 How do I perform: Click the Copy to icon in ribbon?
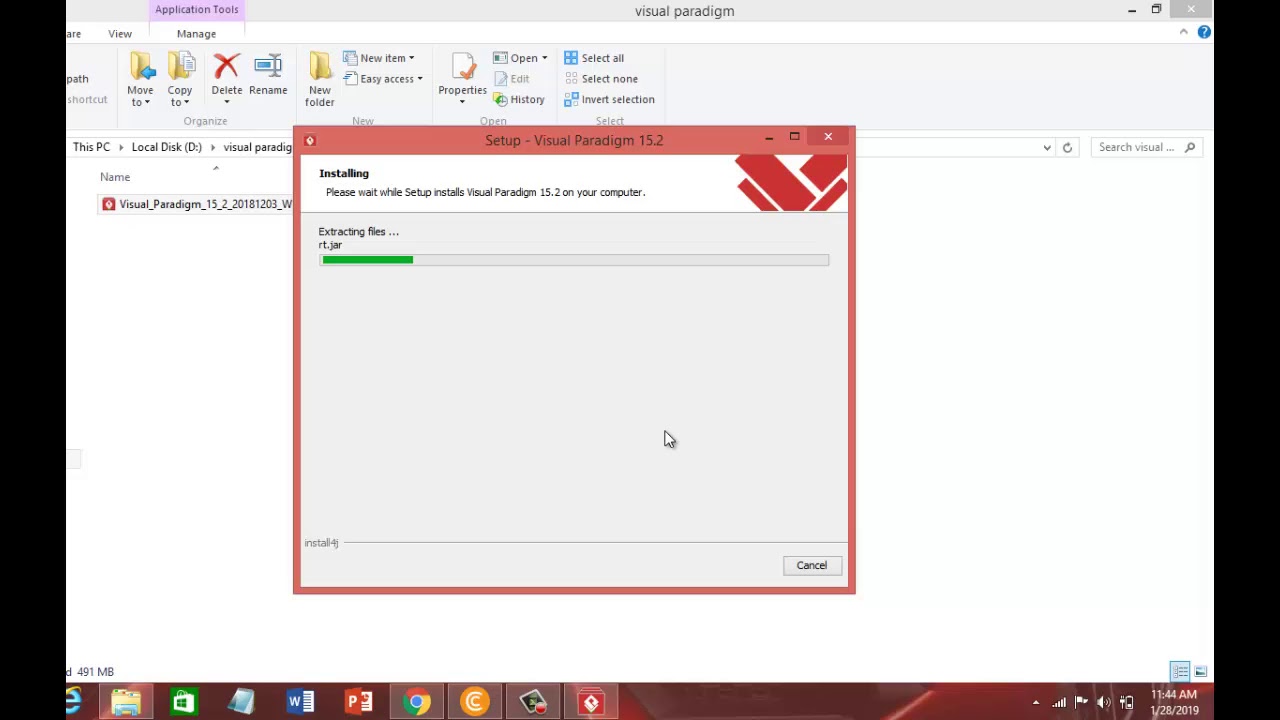tap(180, 67)
